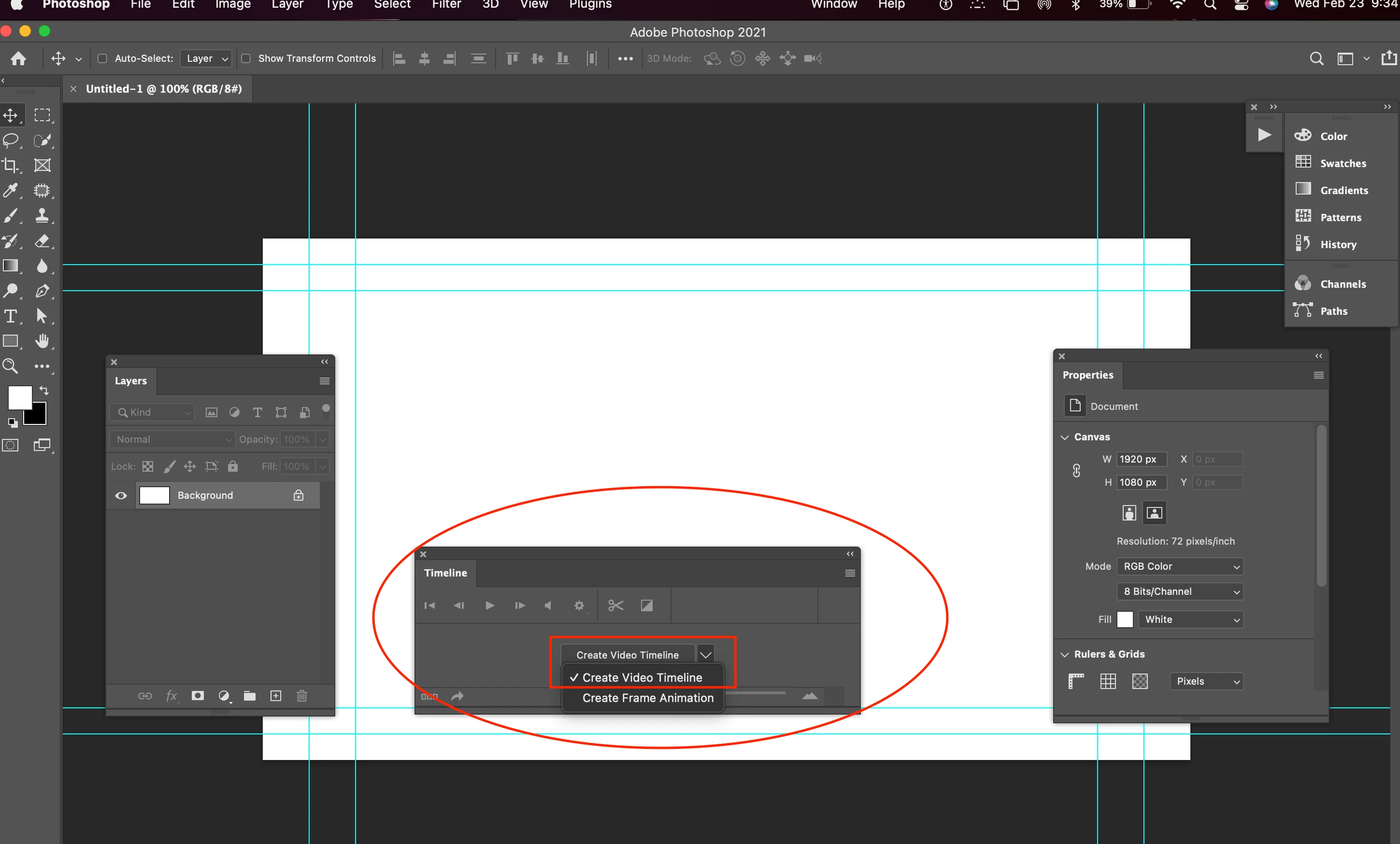This screenshot has height=844, width=1400.
Task: Open the Pixels ruler units dropdown
Action: pyautogui.click(x=1206, y=681)
